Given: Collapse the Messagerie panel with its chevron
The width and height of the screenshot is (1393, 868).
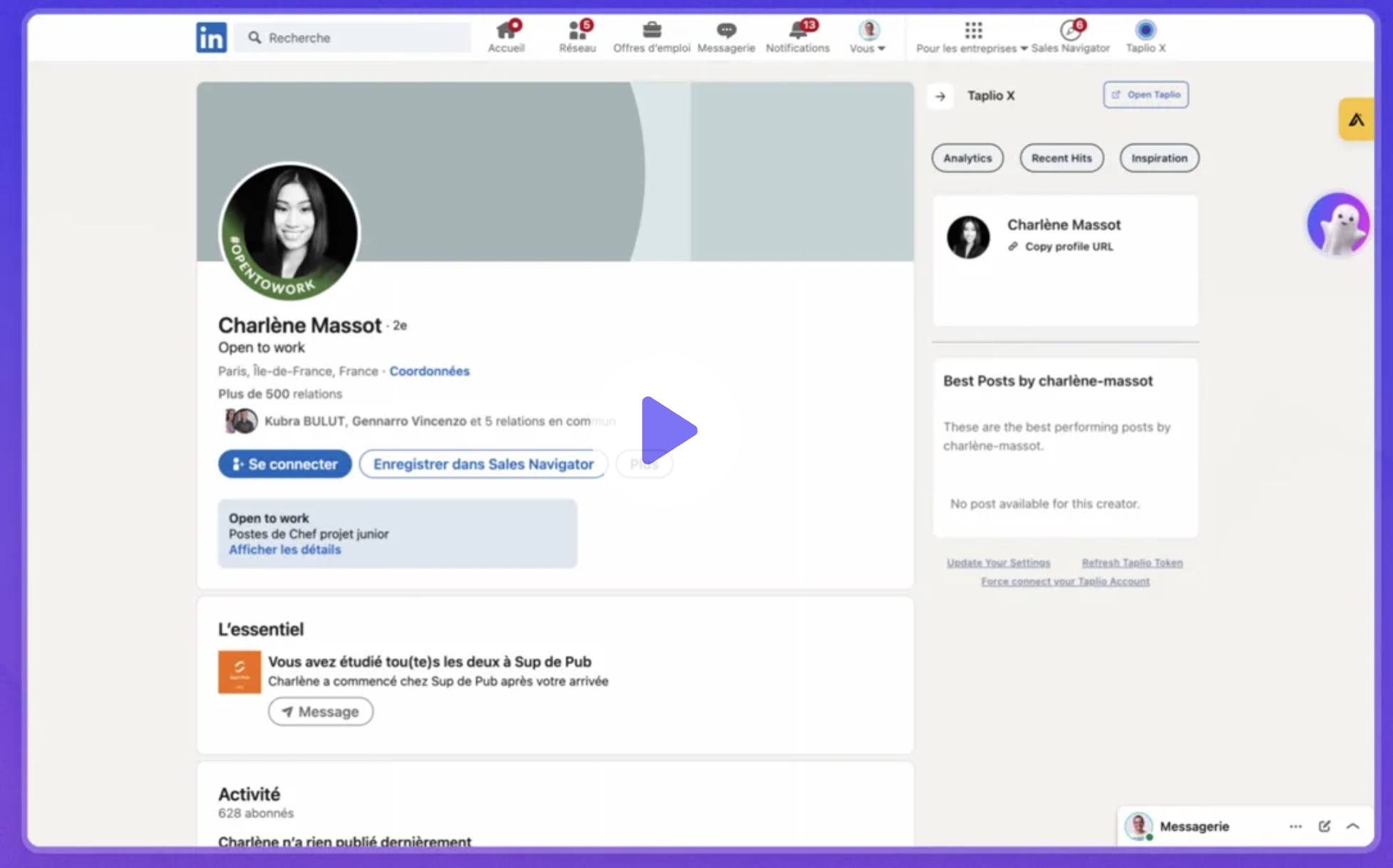Looking at the screenshot, I should (1352, 826).
